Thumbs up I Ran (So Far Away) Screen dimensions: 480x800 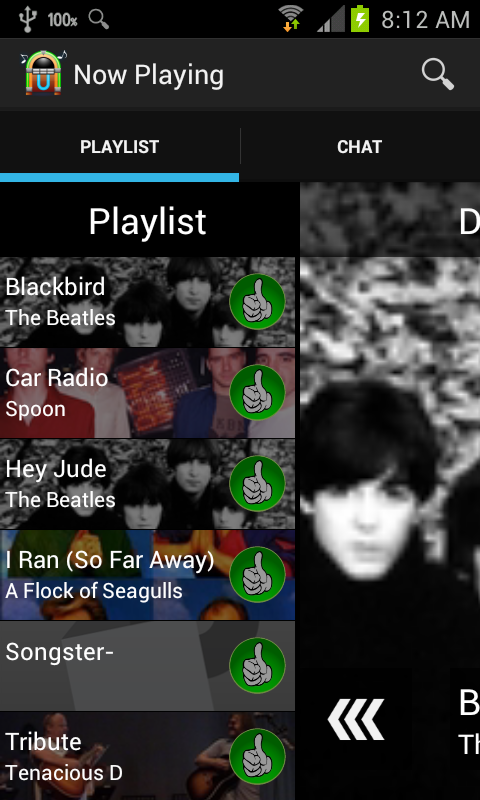tap(258, 574)
